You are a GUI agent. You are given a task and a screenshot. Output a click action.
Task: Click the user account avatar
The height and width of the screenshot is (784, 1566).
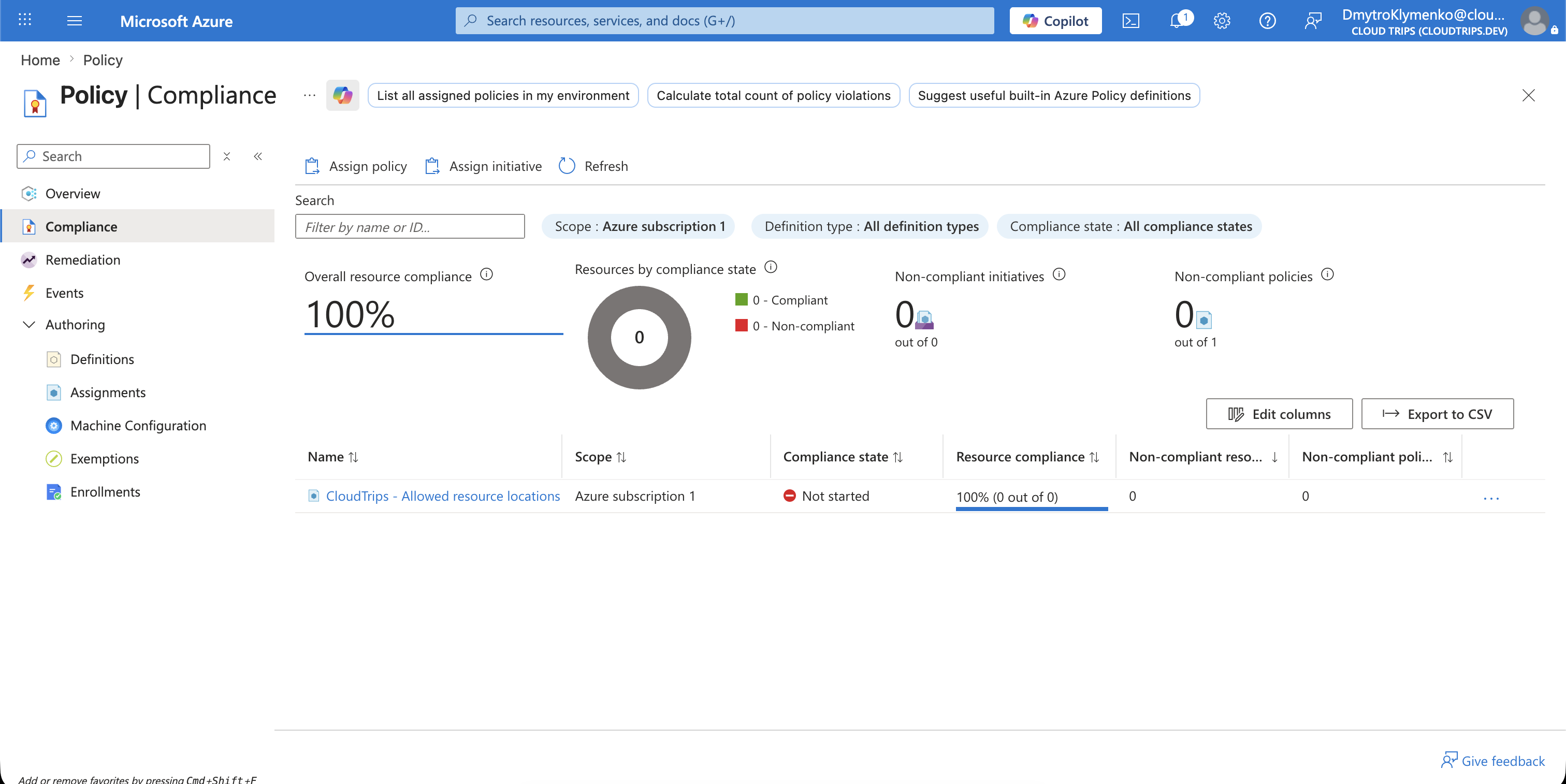(x=1535, y=21)
